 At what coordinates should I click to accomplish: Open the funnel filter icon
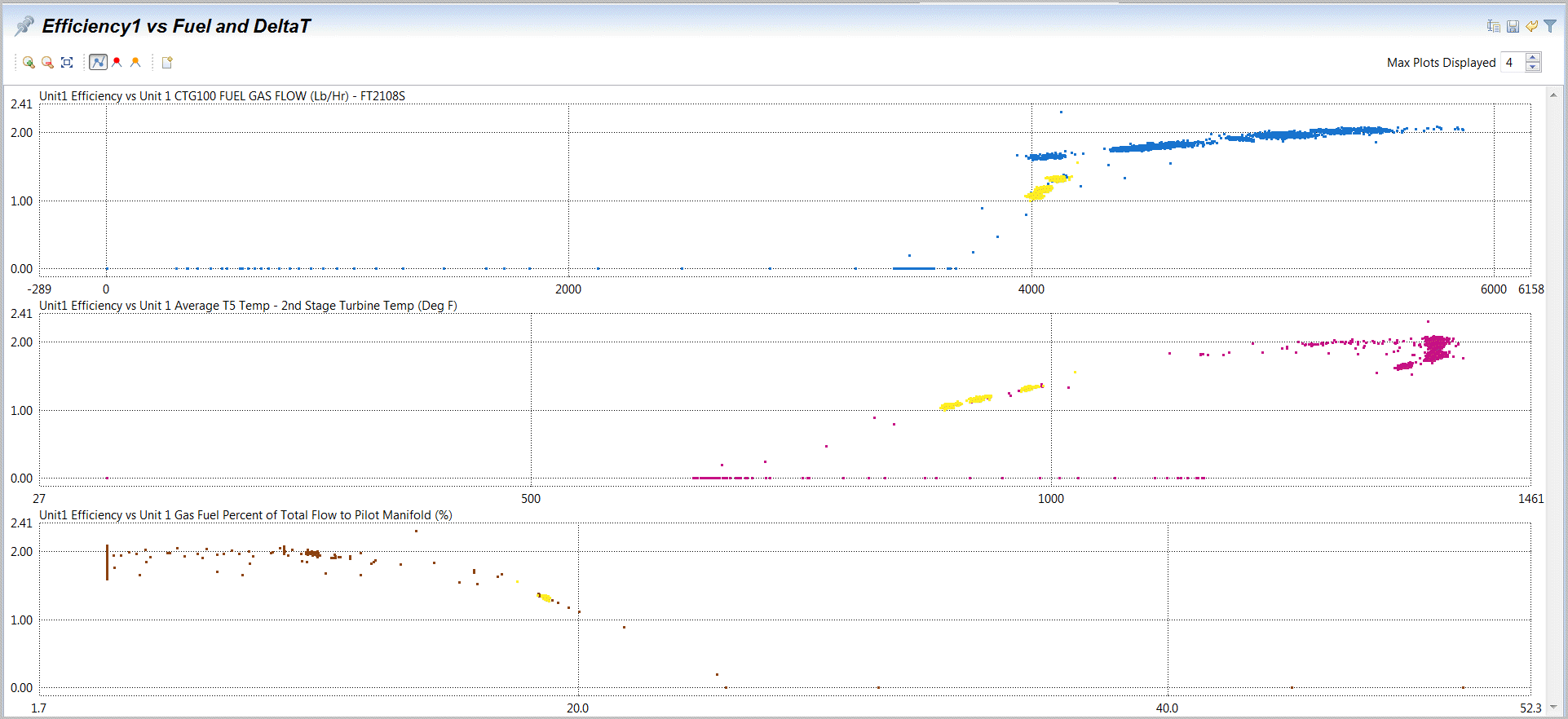pos(1550,26)
